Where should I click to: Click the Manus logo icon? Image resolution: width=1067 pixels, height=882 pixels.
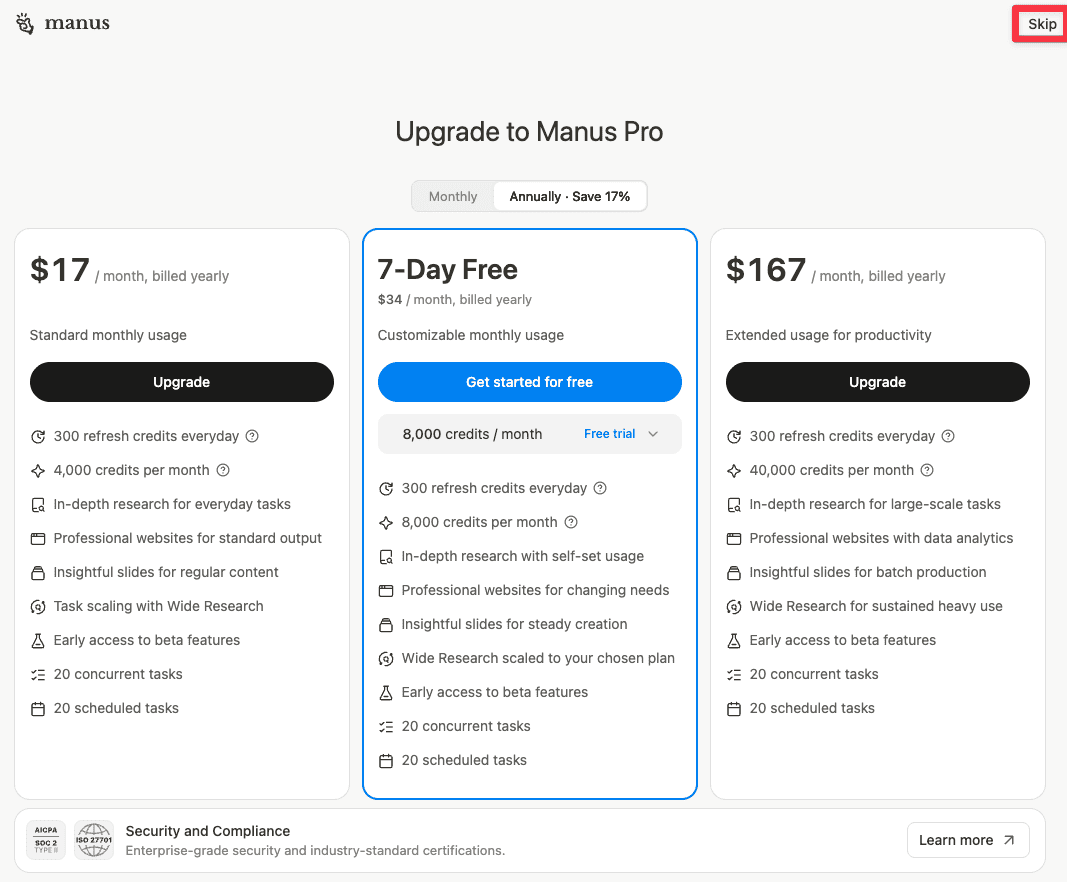[25, 24]
